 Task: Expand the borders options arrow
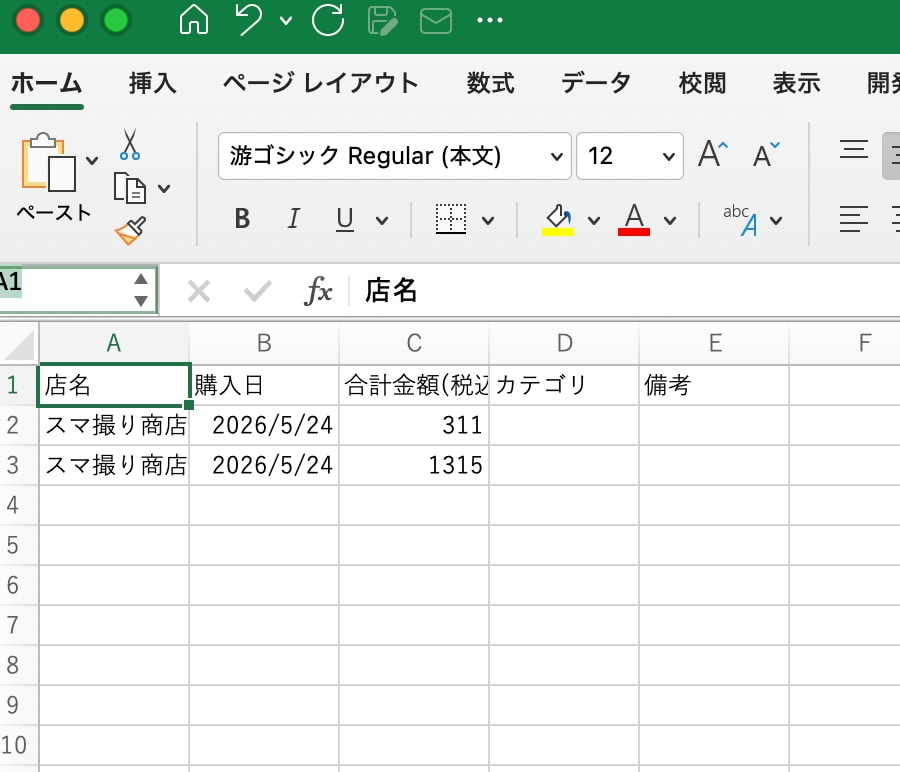488,220
